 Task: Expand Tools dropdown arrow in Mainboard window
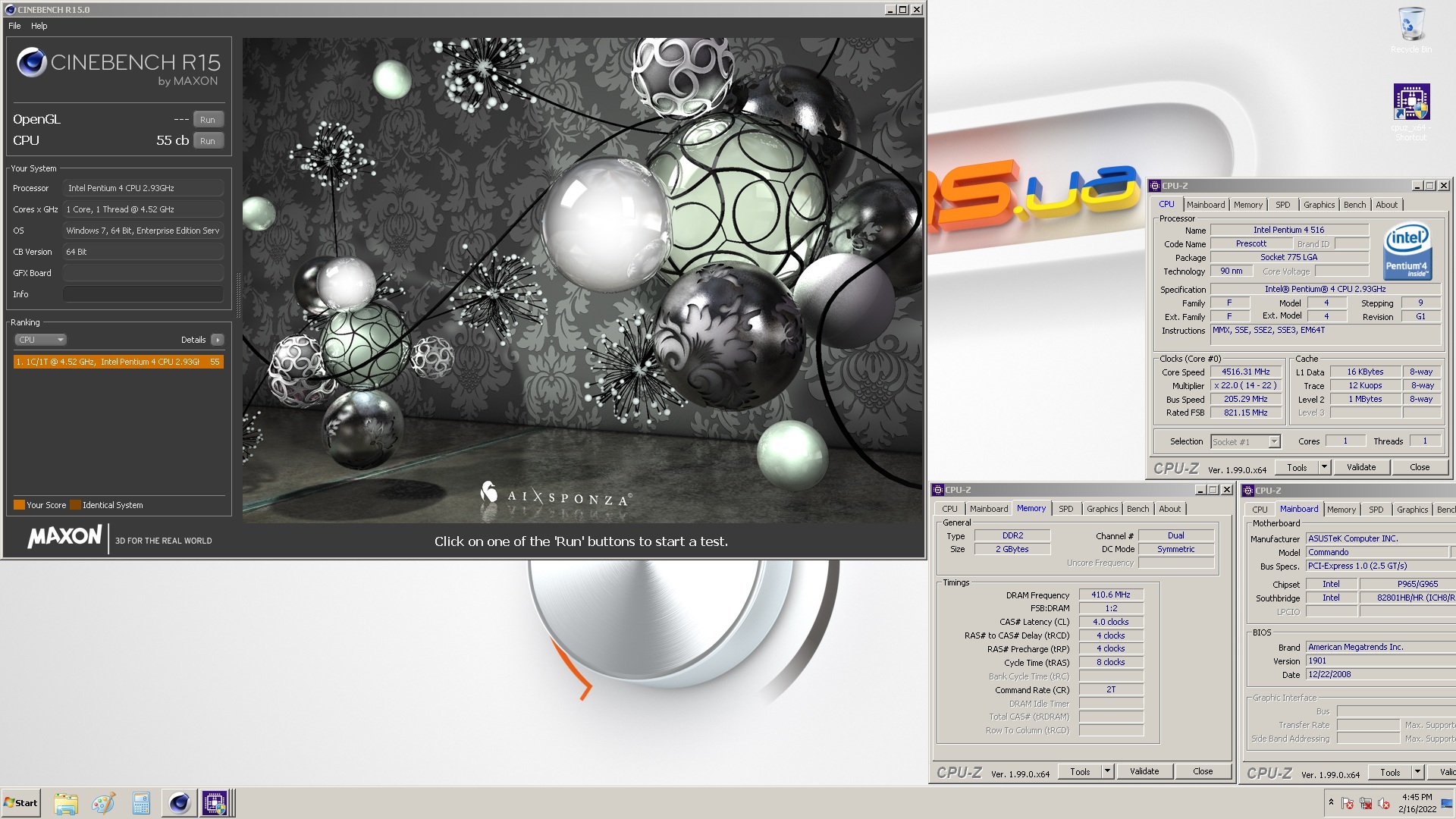[x=1417, y=772]
